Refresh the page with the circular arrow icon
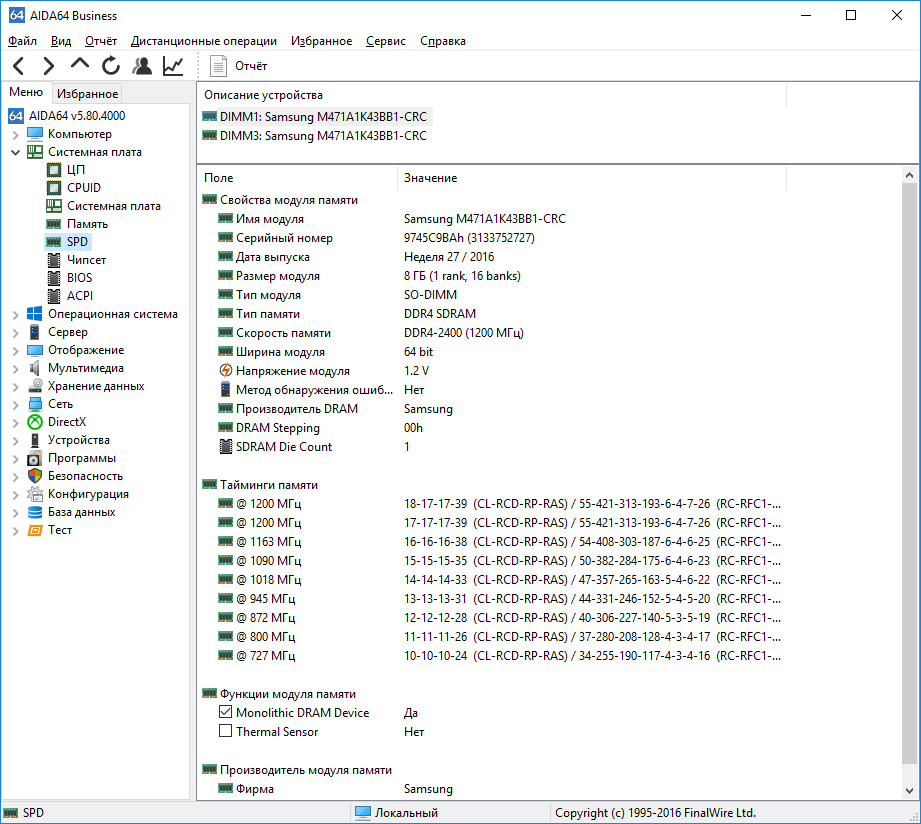Image resolution: width=921 pixels, height=824 pixels. click(x=110, y=66)
